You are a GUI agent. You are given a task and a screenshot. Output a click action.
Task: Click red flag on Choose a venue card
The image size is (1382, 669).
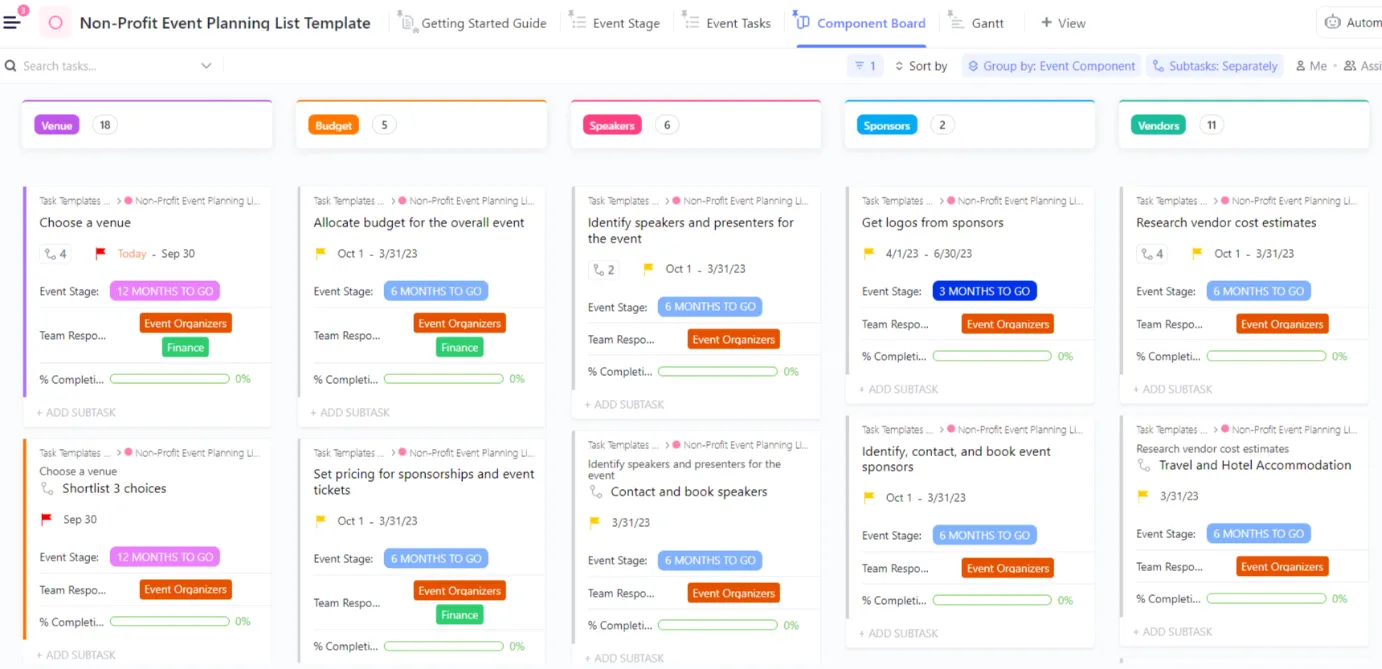[x=100, y=254]
